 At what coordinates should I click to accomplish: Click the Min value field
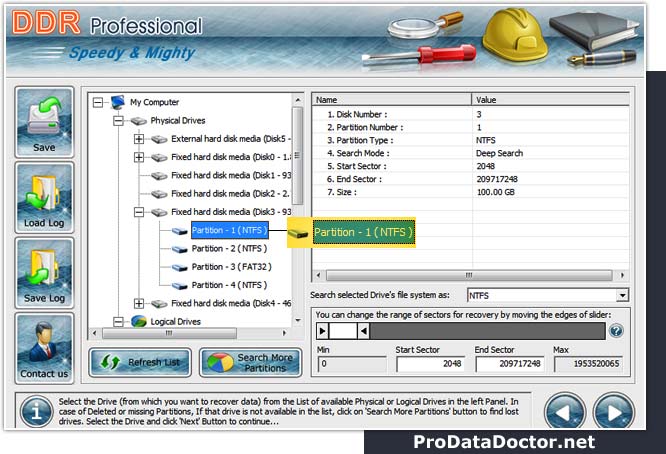click(352, 364)
